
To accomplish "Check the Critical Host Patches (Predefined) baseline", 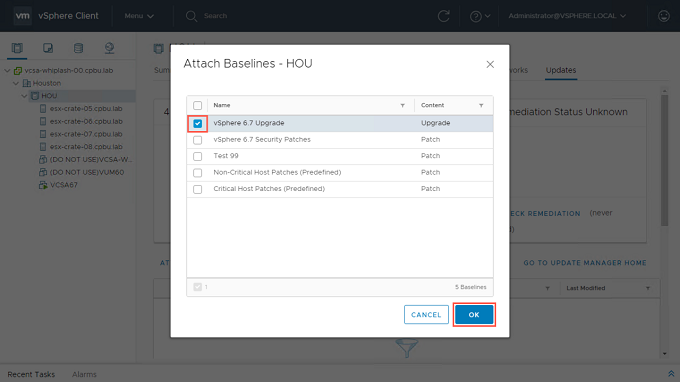I will 197,189.
